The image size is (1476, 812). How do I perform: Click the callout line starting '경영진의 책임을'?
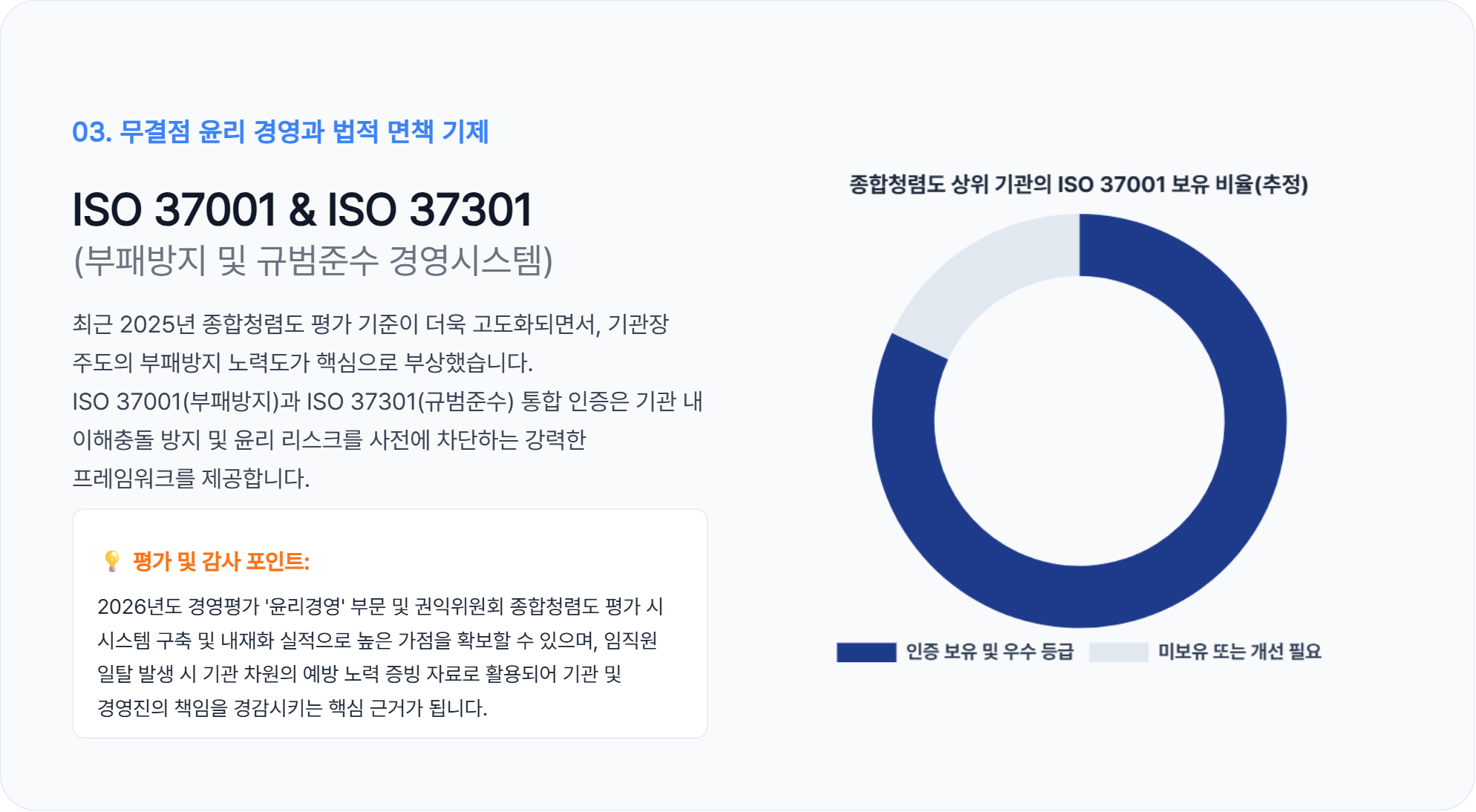tap(292, 708)
